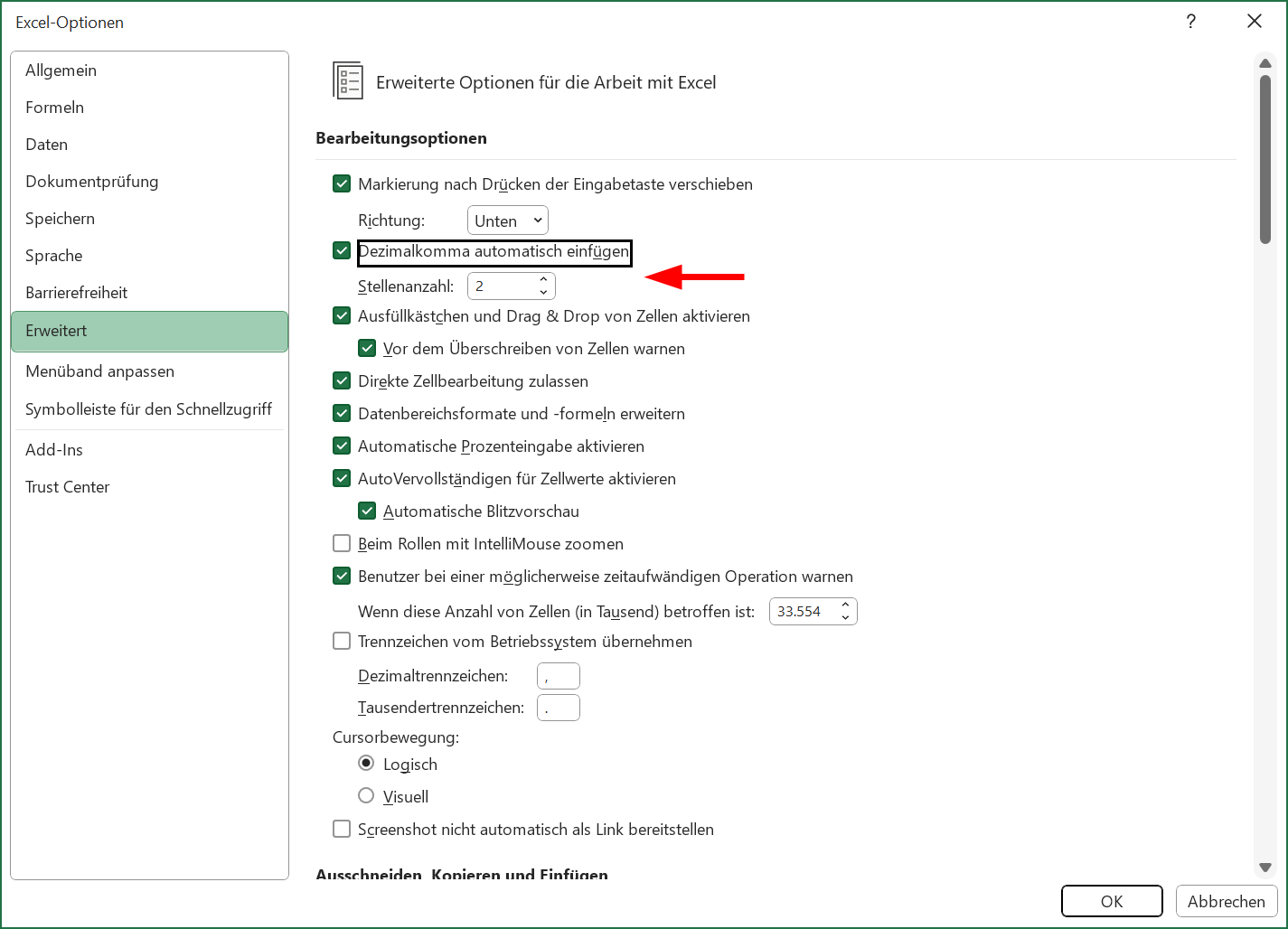Select Add-Ins in sidebar

150,450
